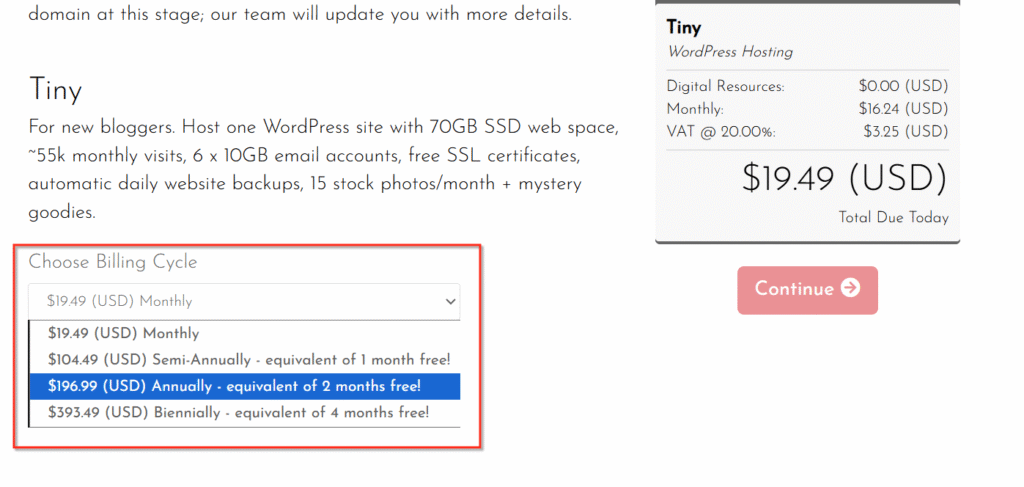Open the Choose Billing Cycle select box

pyautogui.click(x=244, y=301)
